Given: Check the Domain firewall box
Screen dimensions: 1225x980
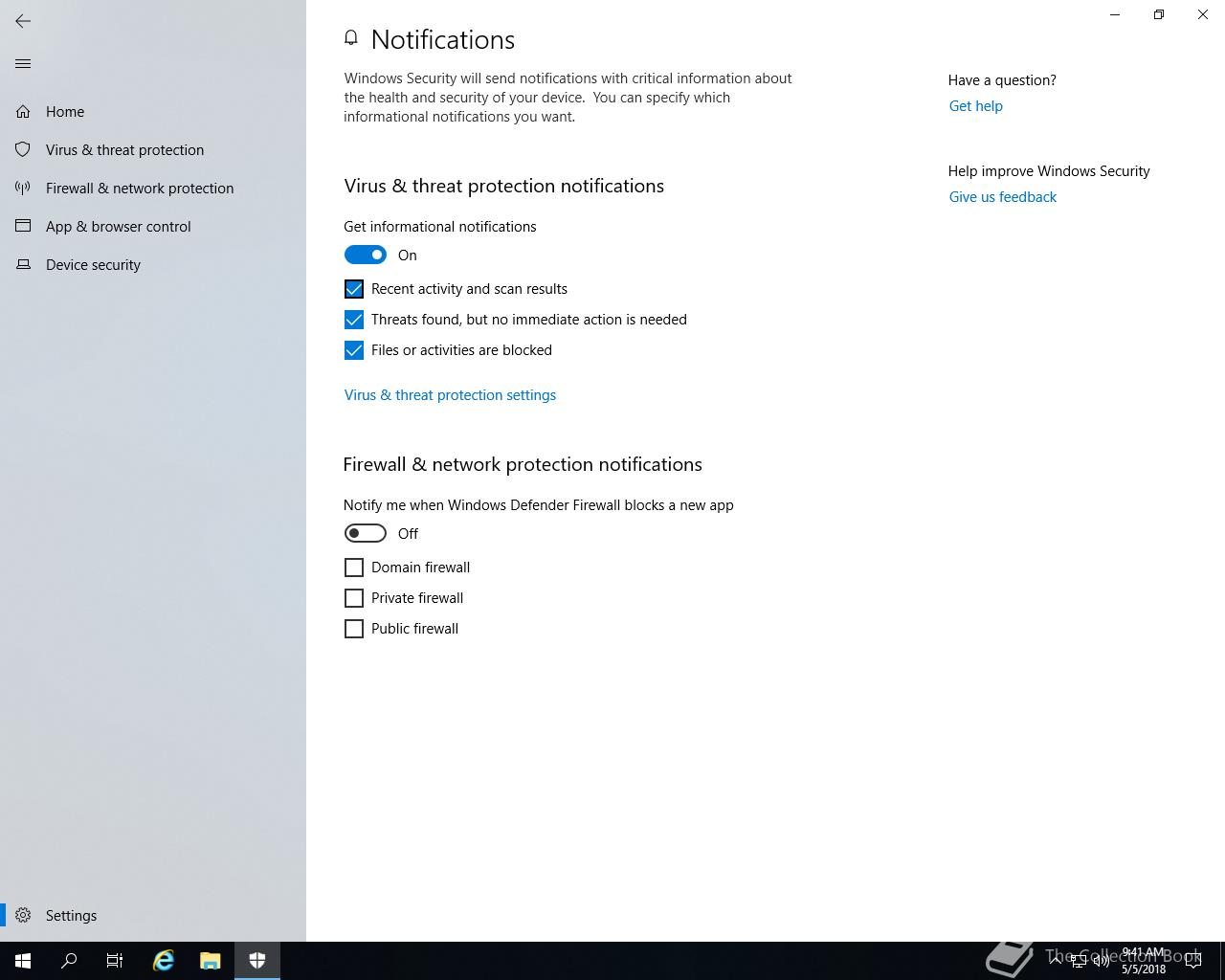Looking at the screenshot, I should coord(354,568).
